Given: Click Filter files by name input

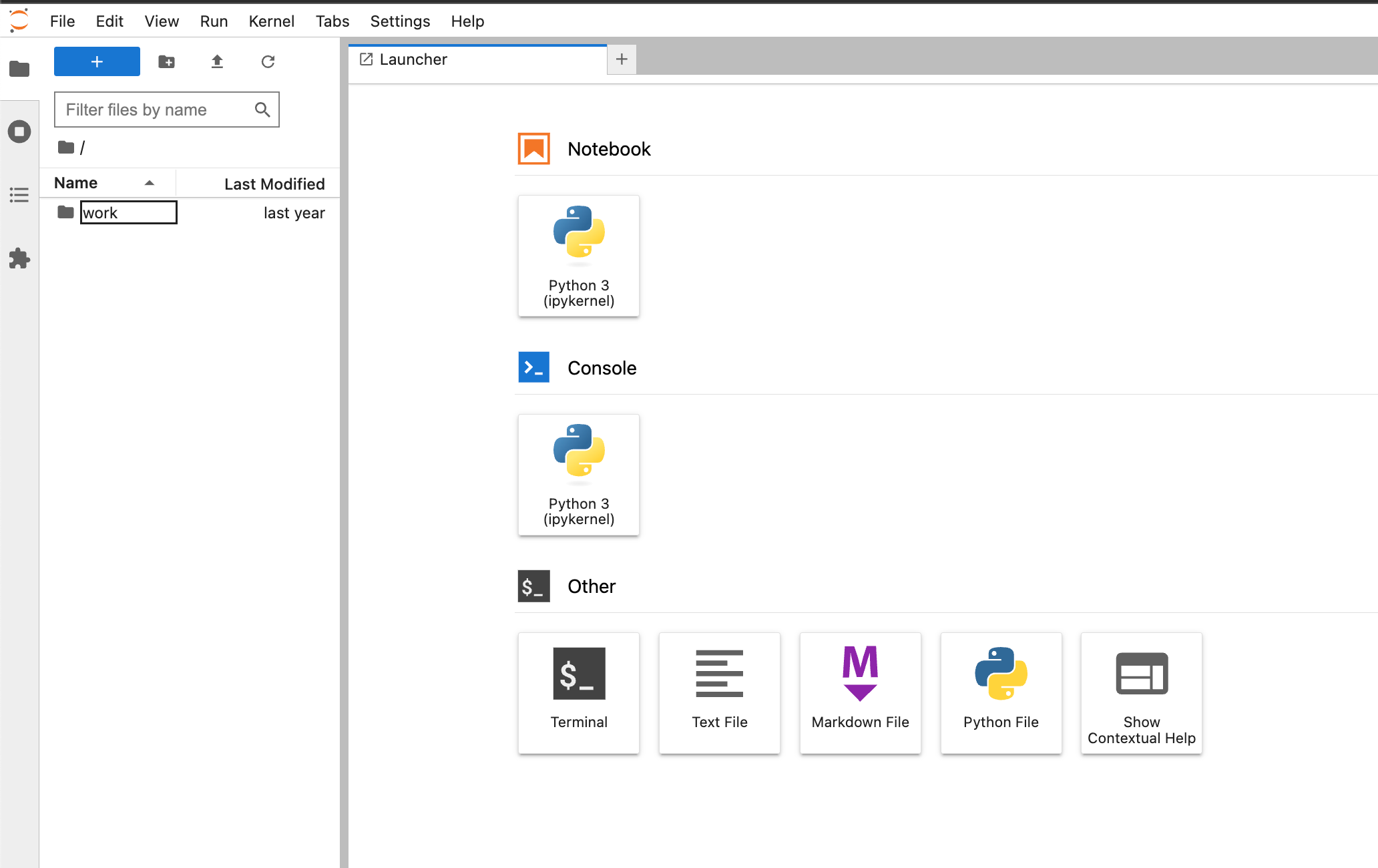Looking at the screenshot, I should [x=167, y=110].
